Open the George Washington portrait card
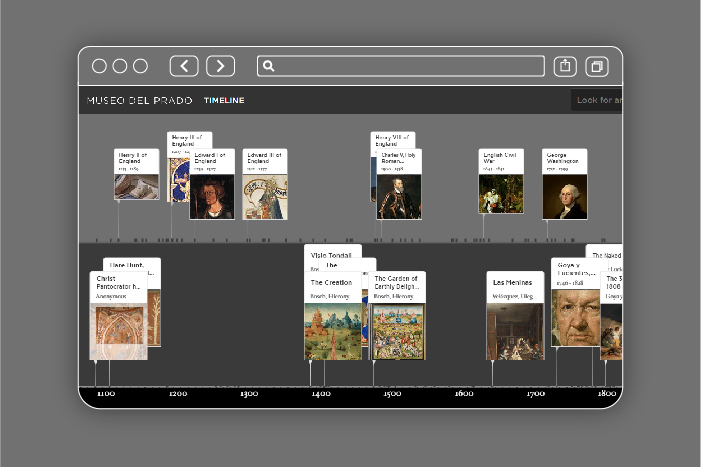Viewport: 701px width, 467px height. pos(565,184)
